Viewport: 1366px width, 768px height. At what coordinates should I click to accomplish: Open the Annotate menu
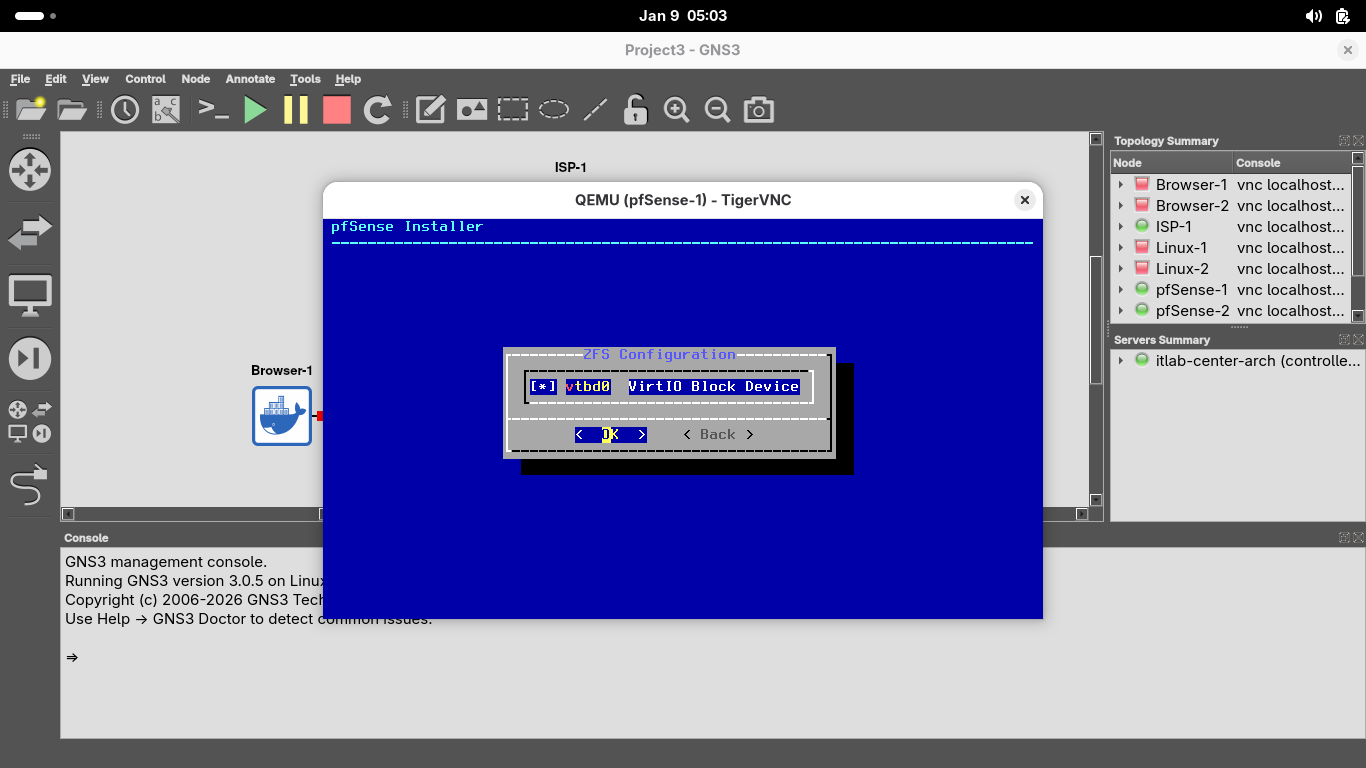tap(250, 79)
